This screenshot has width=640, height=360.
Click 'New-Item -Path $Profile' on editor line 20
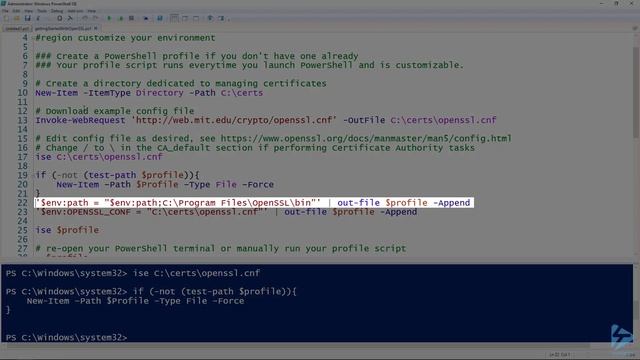165,184
